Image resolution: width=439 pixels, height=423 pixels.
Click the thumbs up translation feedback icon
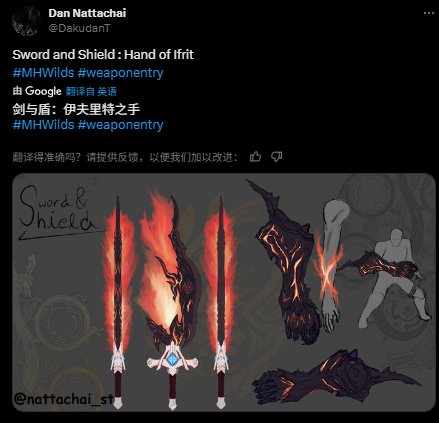[x=255, y=157]
